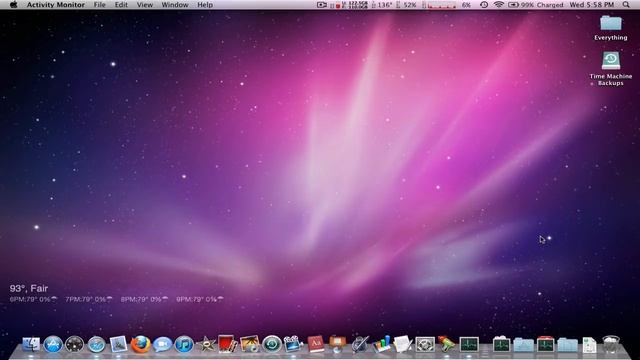
Task: Launch Photo Booth from the Dock
Action: 228,344
